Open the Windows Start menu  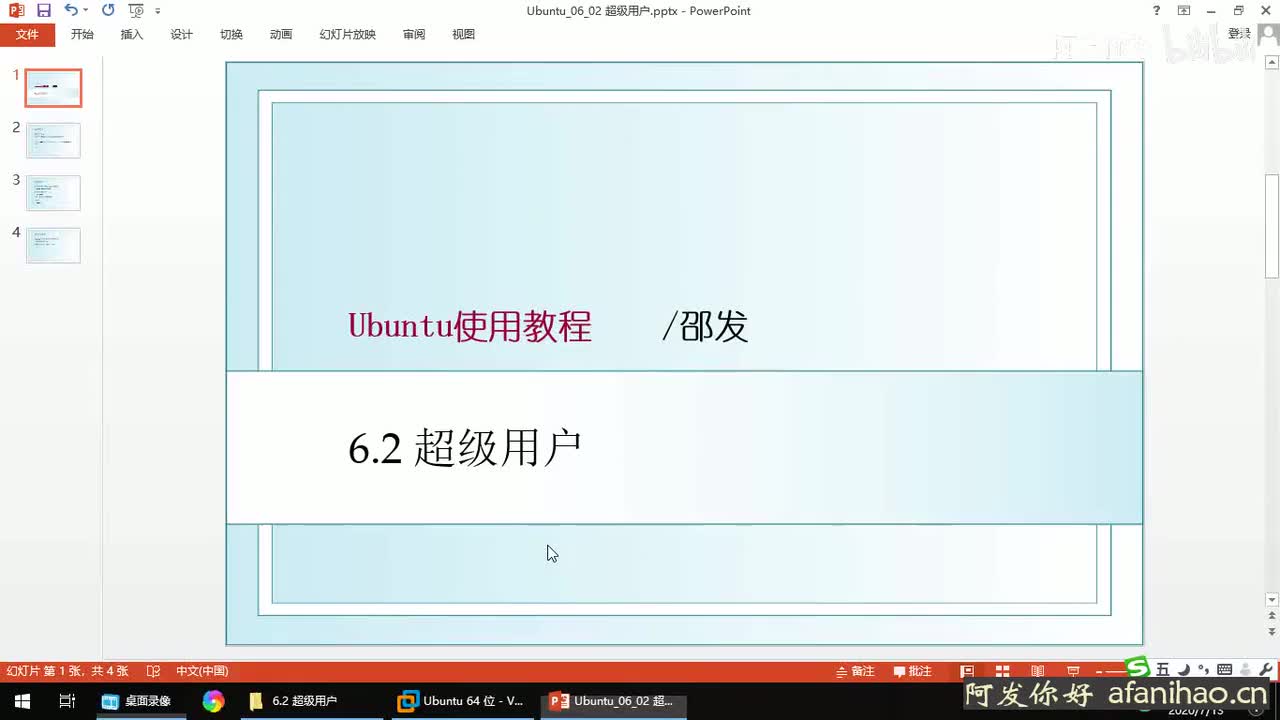click(x=22, y=701)
